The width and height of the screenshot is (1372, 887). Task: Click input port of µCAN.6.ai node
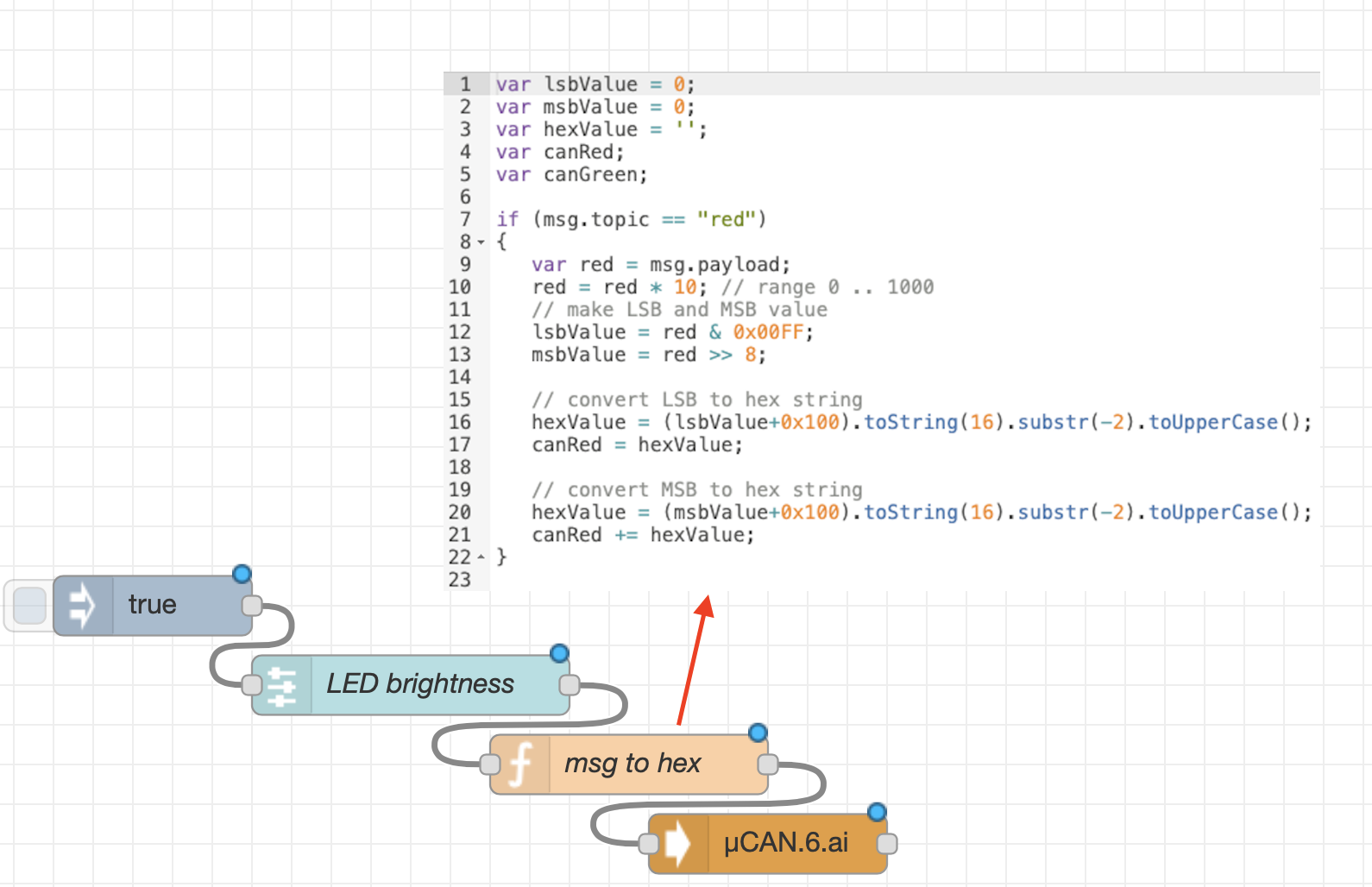click(x=649, y=844)
